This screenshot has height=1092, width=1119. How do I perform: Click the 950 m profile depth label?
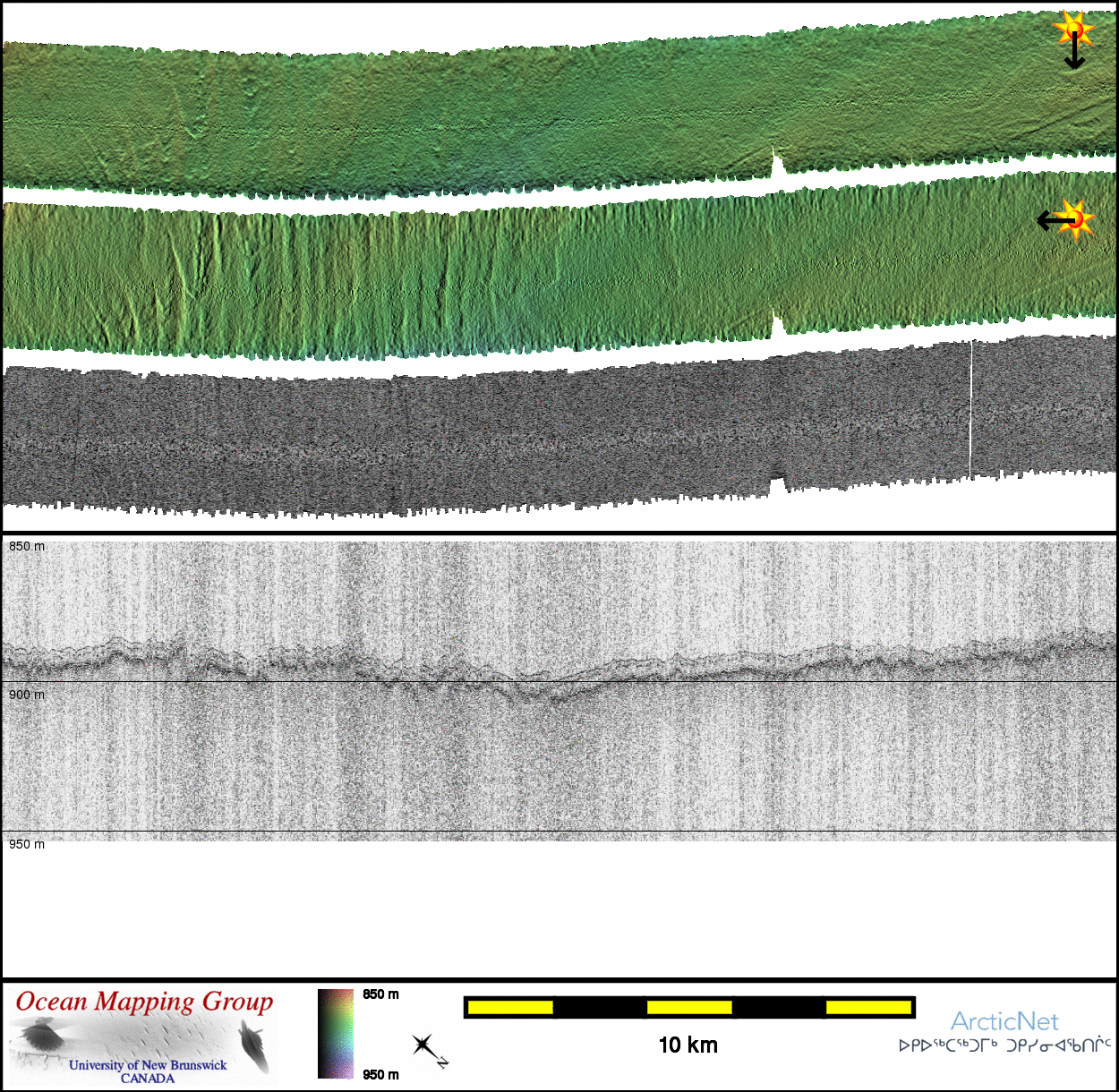tap(27, 845)
